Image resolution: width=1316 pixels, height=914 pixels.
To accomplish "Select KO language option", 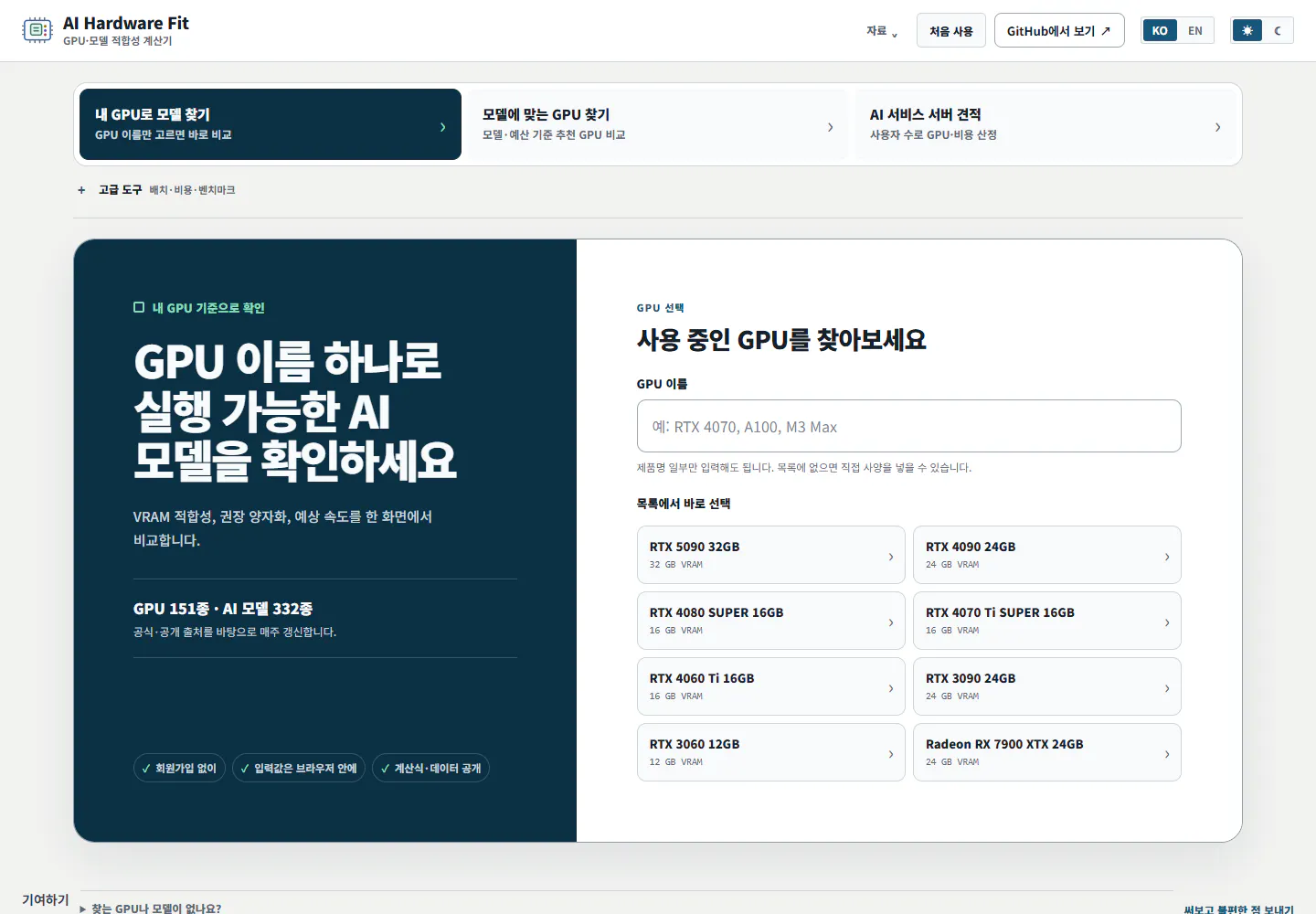I will 1160,30.
